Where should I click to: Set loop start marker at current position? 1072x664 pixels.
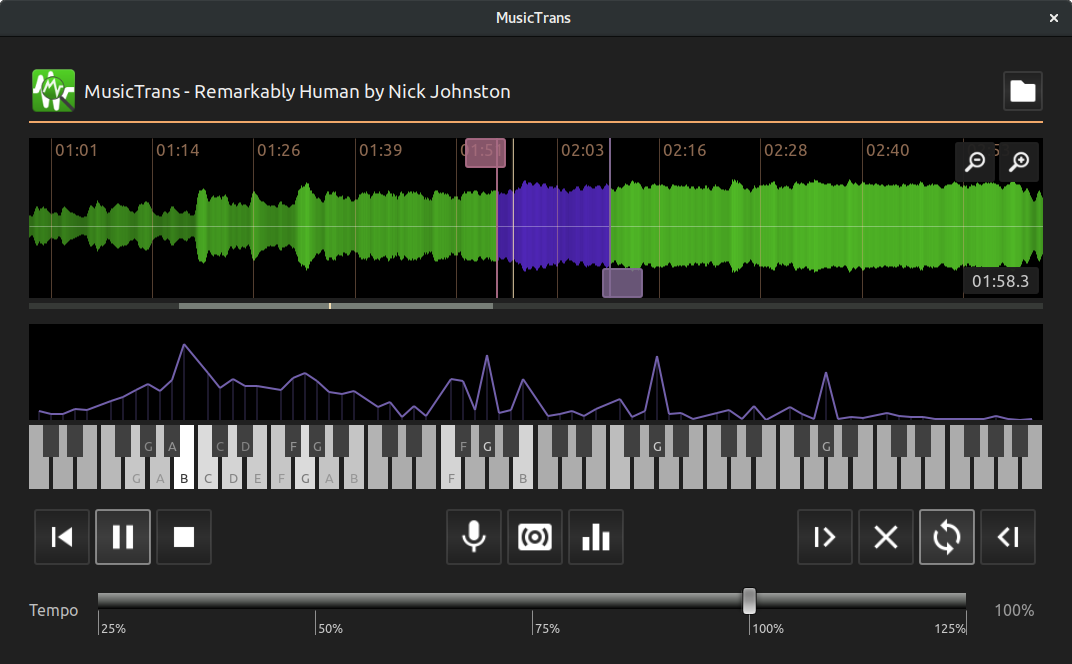pos(825,537)
